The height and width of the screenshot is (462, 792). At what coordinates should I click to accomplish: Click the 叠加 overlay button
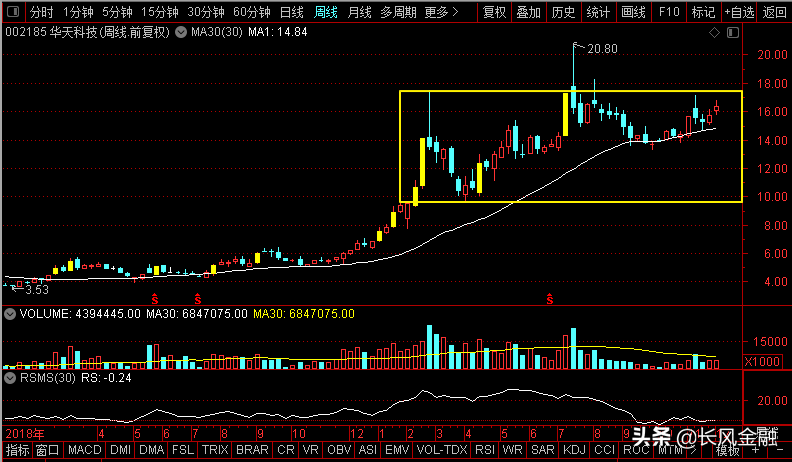click(x=529, y=12)
